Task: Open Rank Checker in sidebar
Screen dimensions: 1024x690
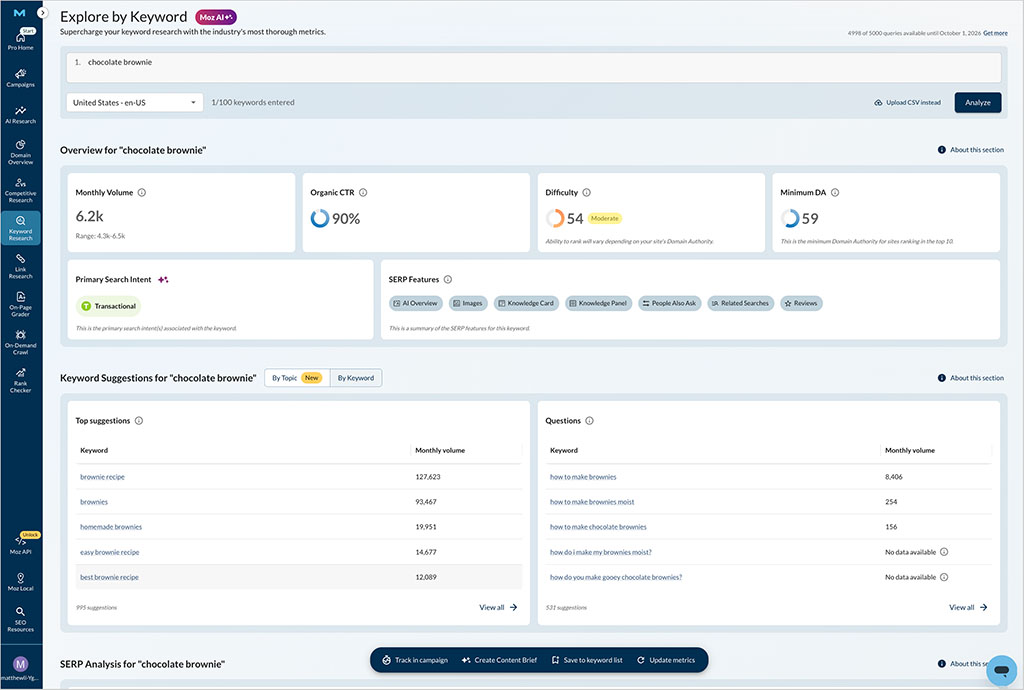Action: [20, 380]
